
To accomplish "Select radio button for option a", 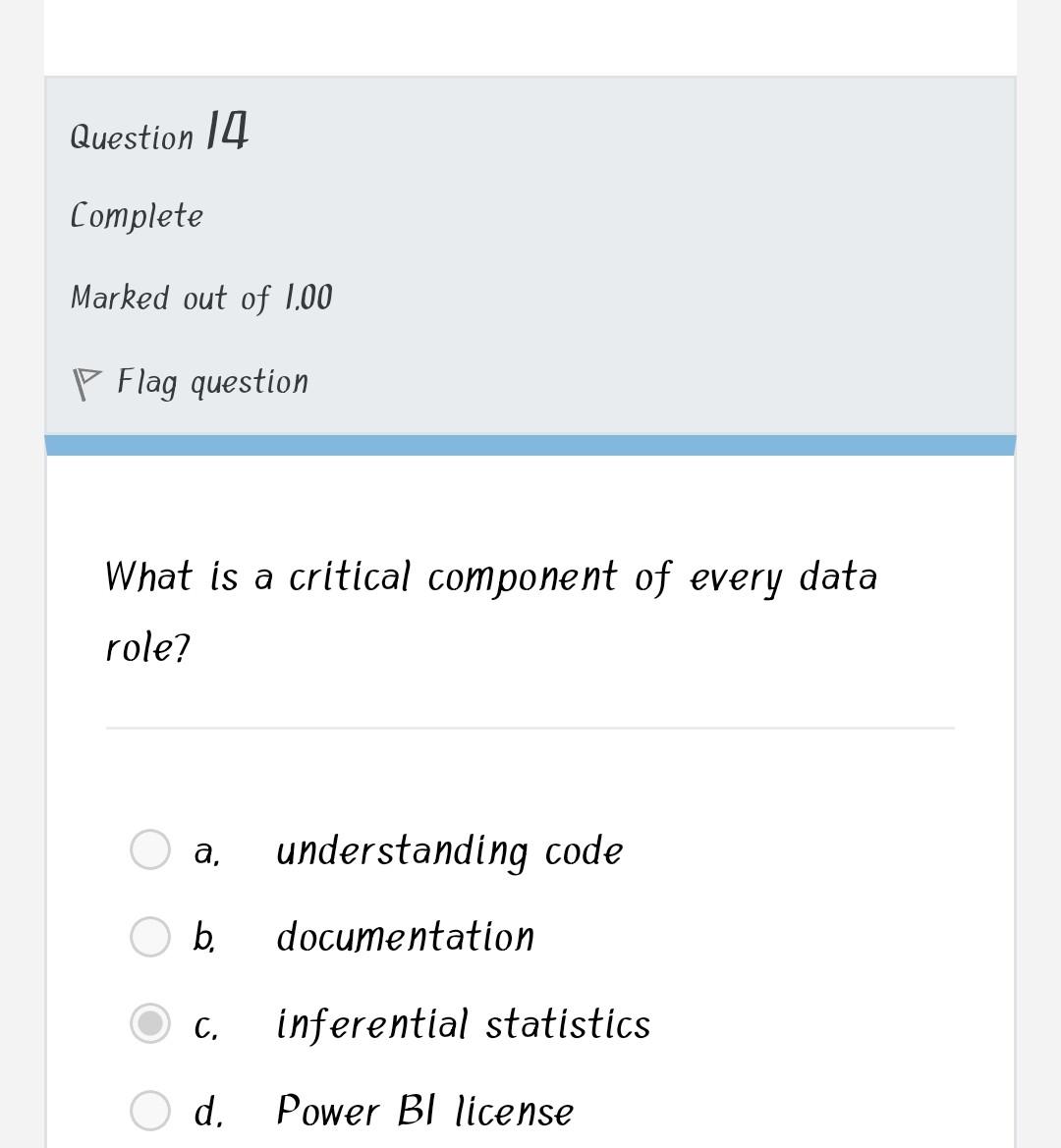I will (x=149, y=849).
